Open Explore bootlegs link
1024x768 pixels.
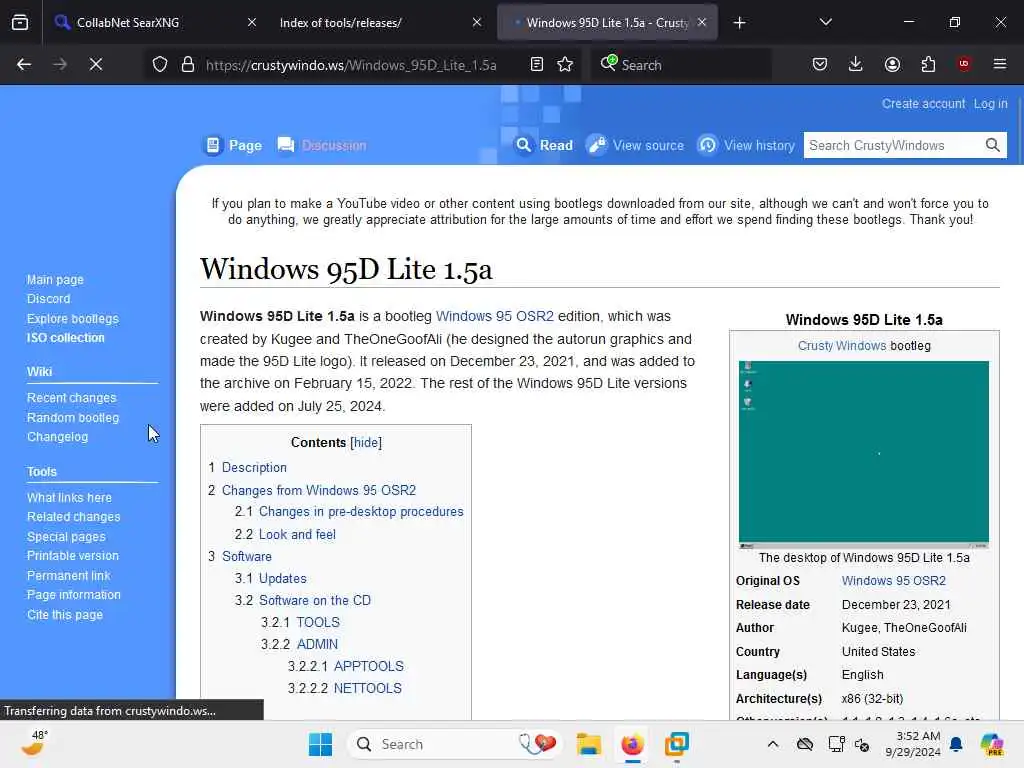[x=72, y=319]
